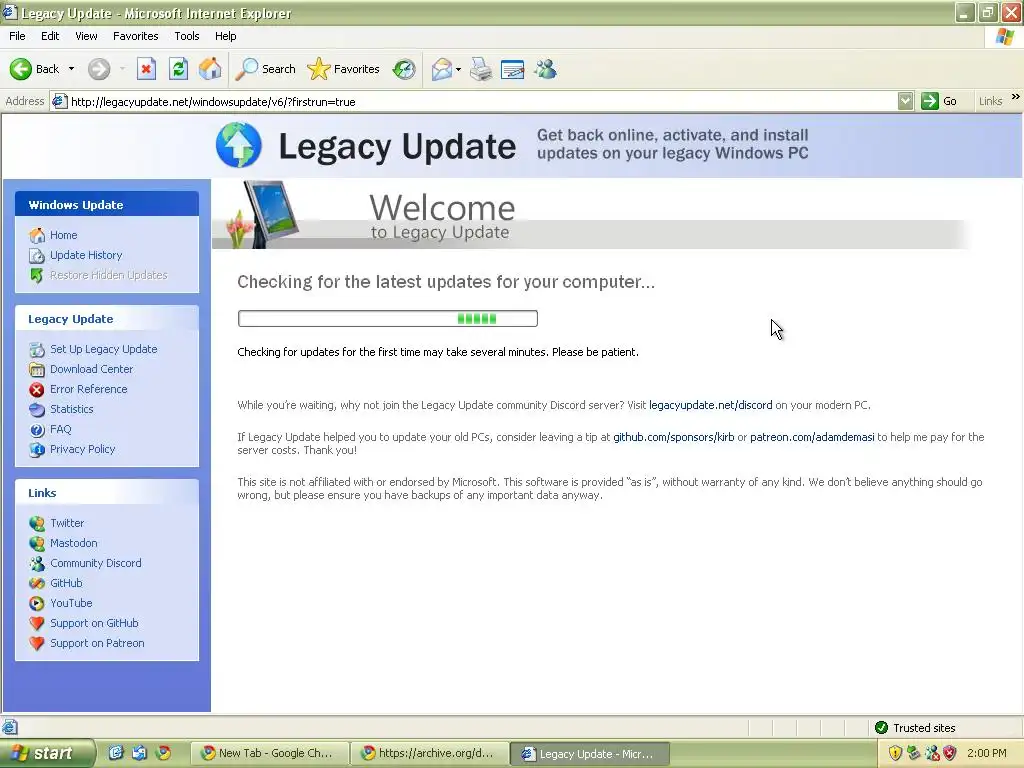Click the Legacy Update globe logo
The image size is (1024, 768).
click(239, 145)
